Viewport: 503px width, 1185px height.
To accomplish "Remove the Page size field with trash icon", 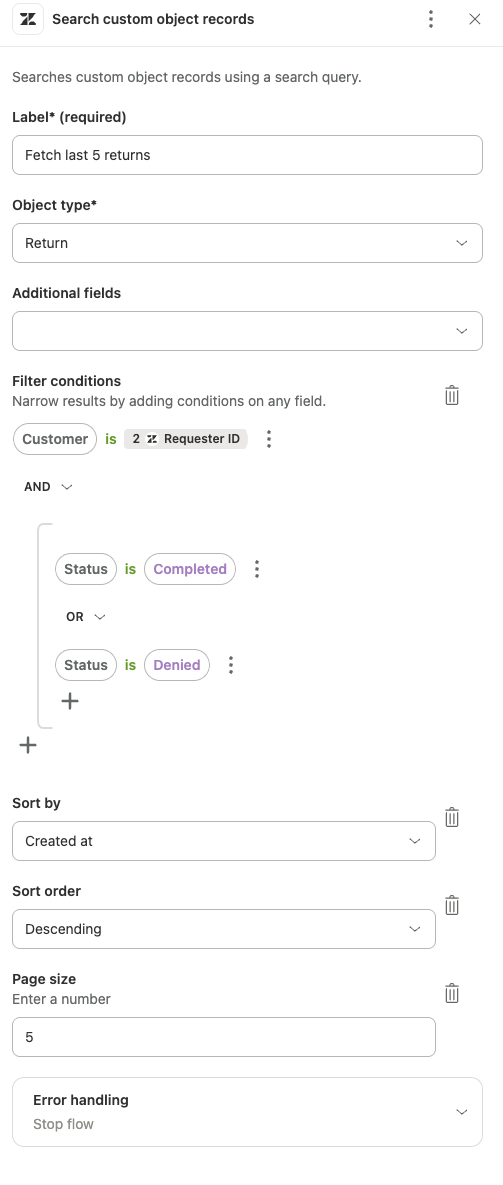I will 452,992.
